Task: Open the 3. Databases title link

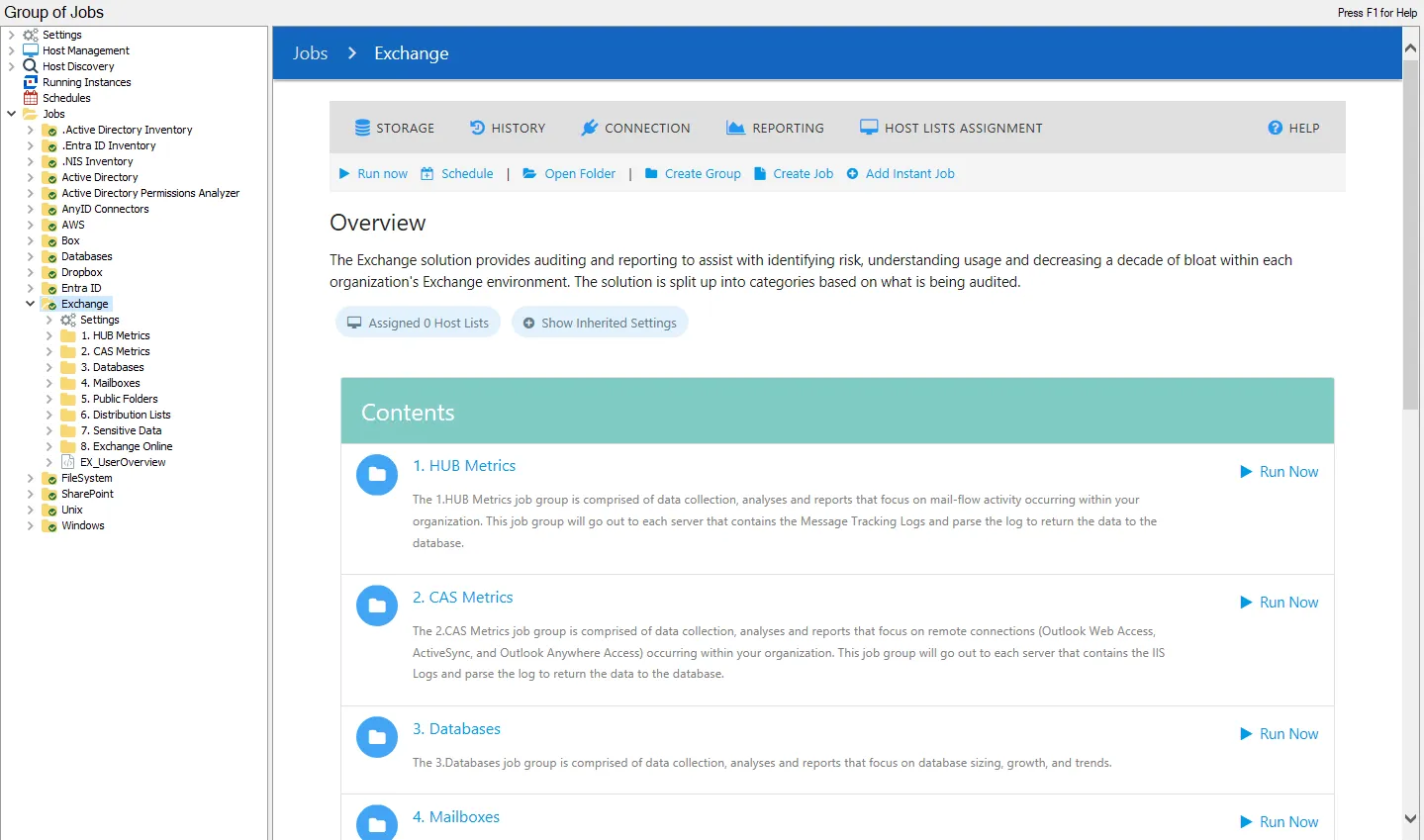Action: pos(456,729)
